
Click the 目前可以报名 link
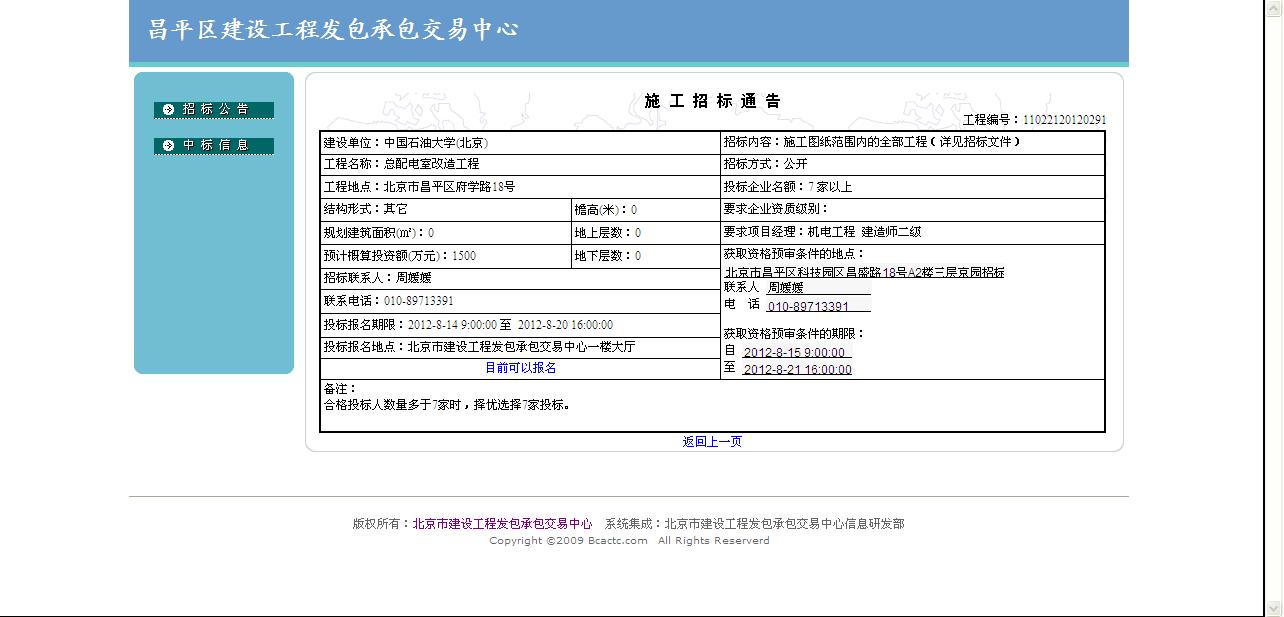tap(520, 368)
